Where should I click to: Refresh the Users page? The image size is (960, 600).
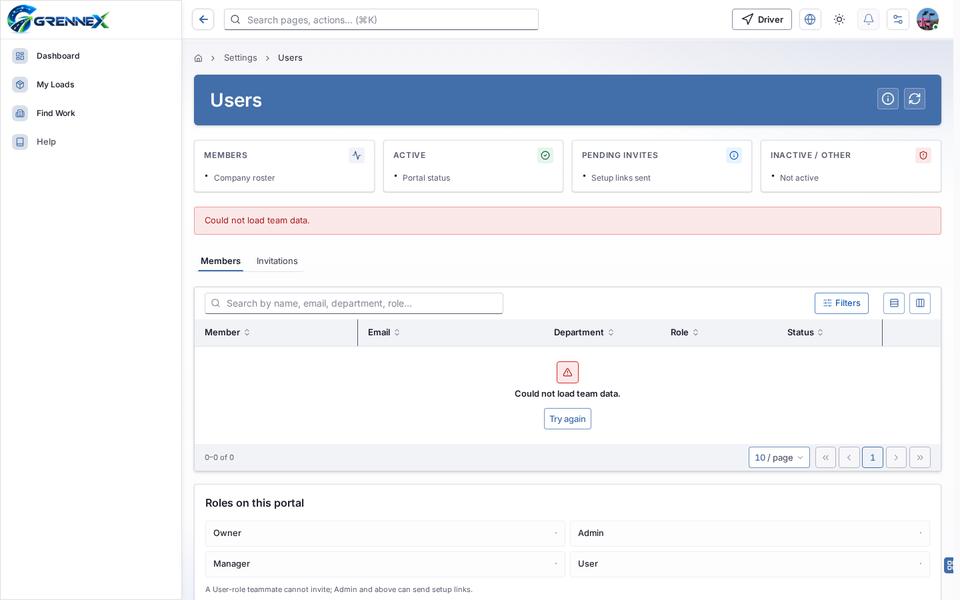pos(915,99)
